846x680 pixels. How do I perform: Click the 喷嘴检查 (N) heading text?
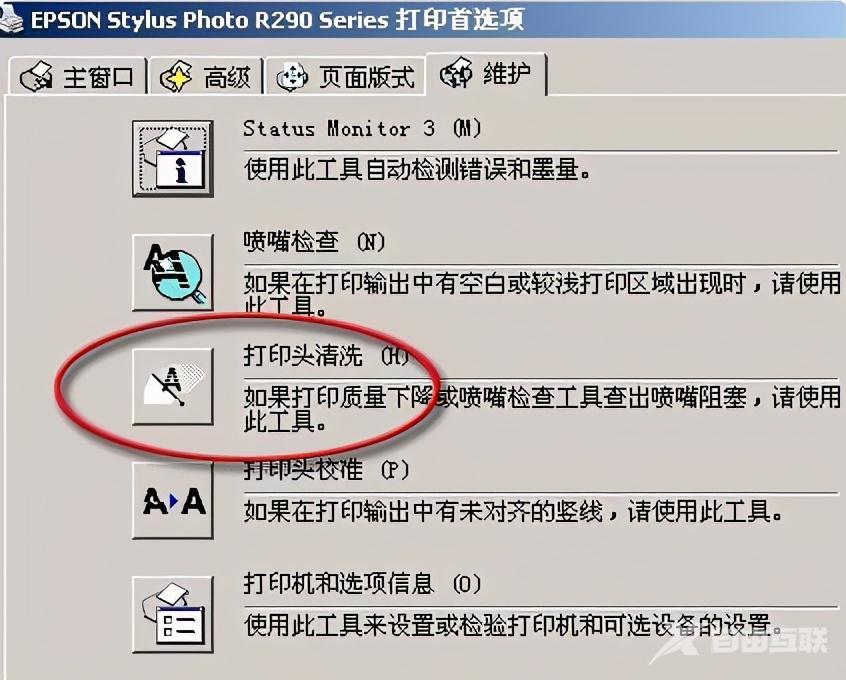(x=314, y=242)
